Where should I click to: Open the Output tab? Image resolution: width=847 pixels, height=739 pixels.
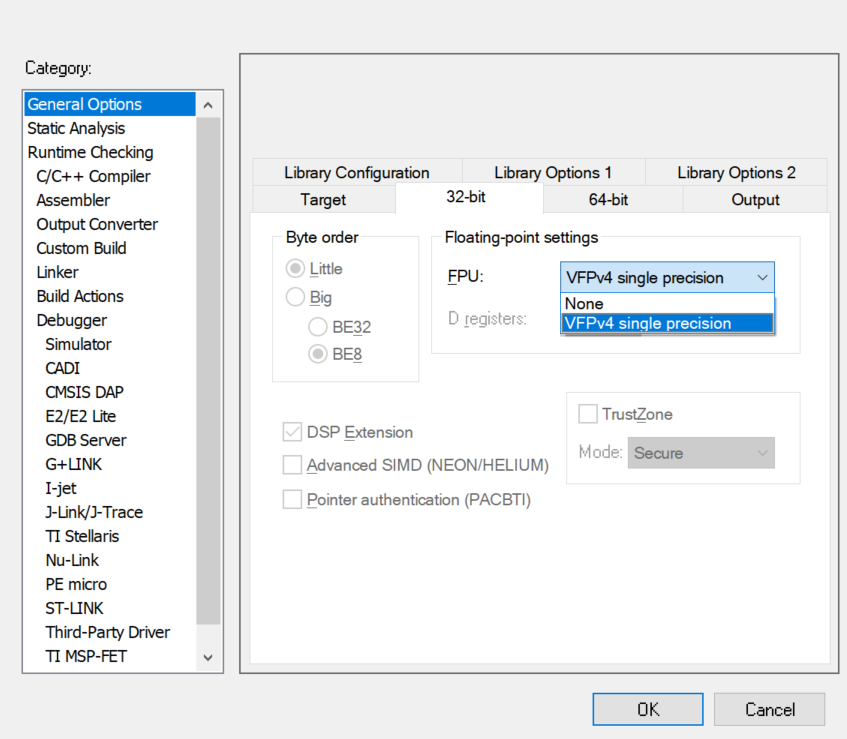(x=755, y=199)
